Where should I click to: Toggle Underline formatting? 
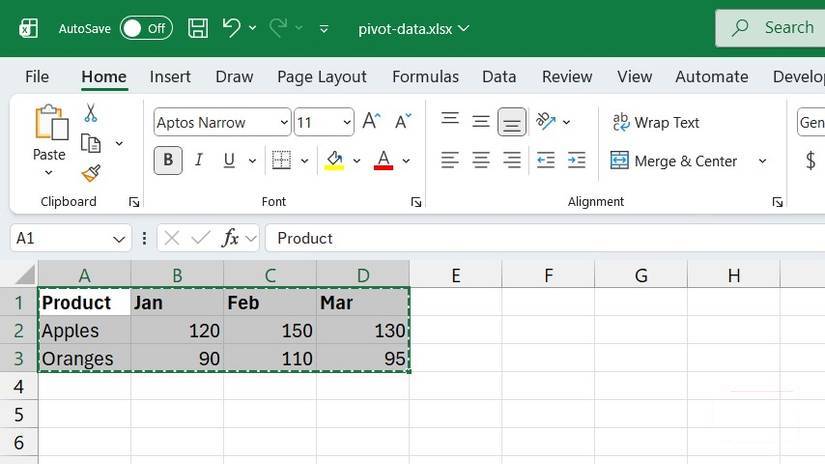229,160
